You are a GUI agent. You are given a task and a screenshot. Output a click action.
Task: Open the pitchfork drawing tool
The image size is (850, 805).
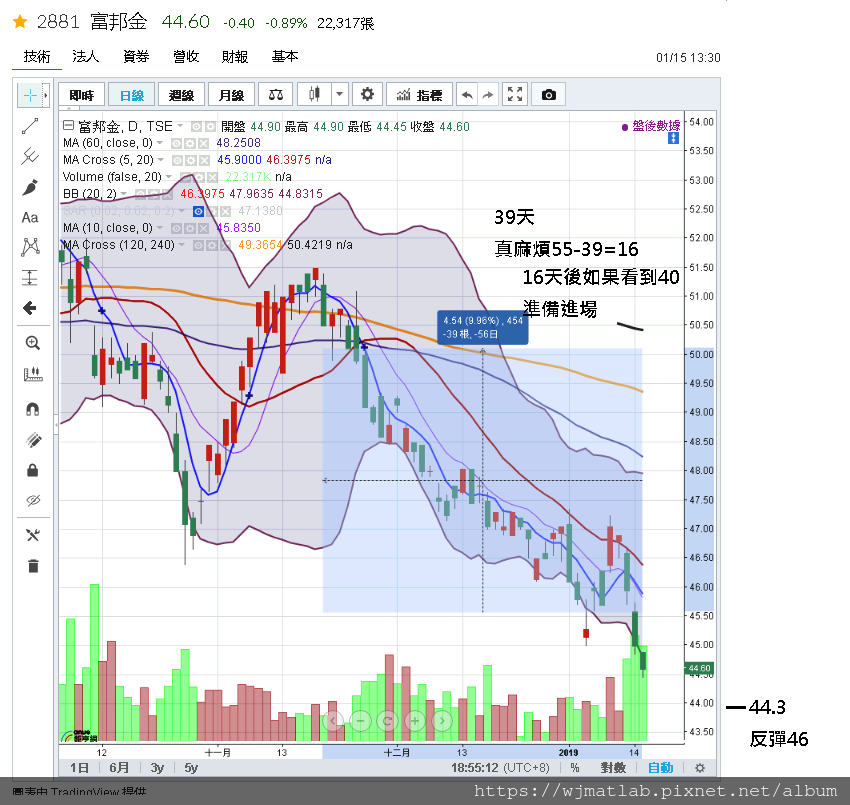[30, 156]
